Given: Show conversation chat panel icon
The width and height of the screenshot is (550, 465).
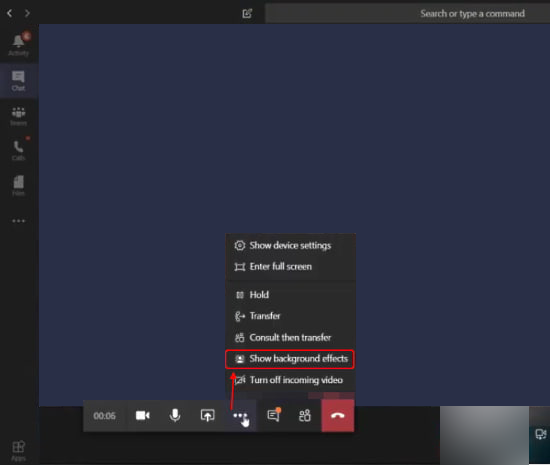Looking at the screenshot, I should [x=273, y=416].
